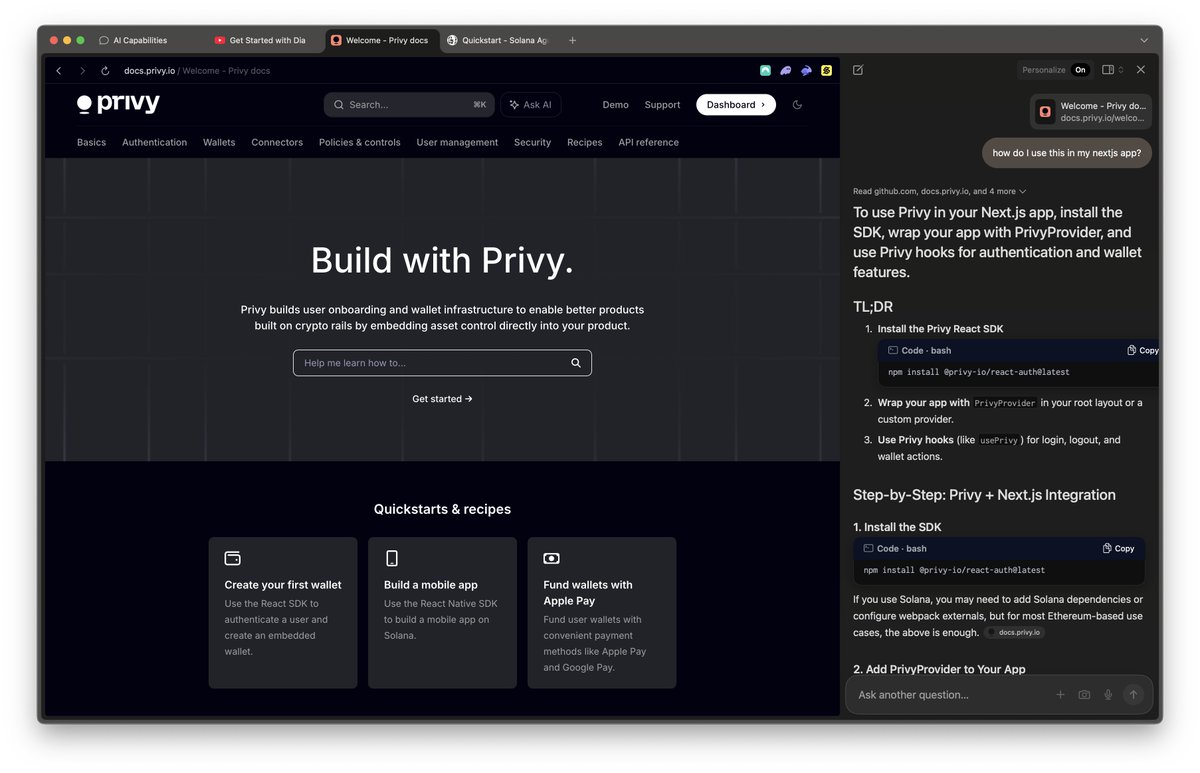Click the attached Welcome - Privy docs page chip
This screenshot has width=1200, height=773.
click(1091, 112)
